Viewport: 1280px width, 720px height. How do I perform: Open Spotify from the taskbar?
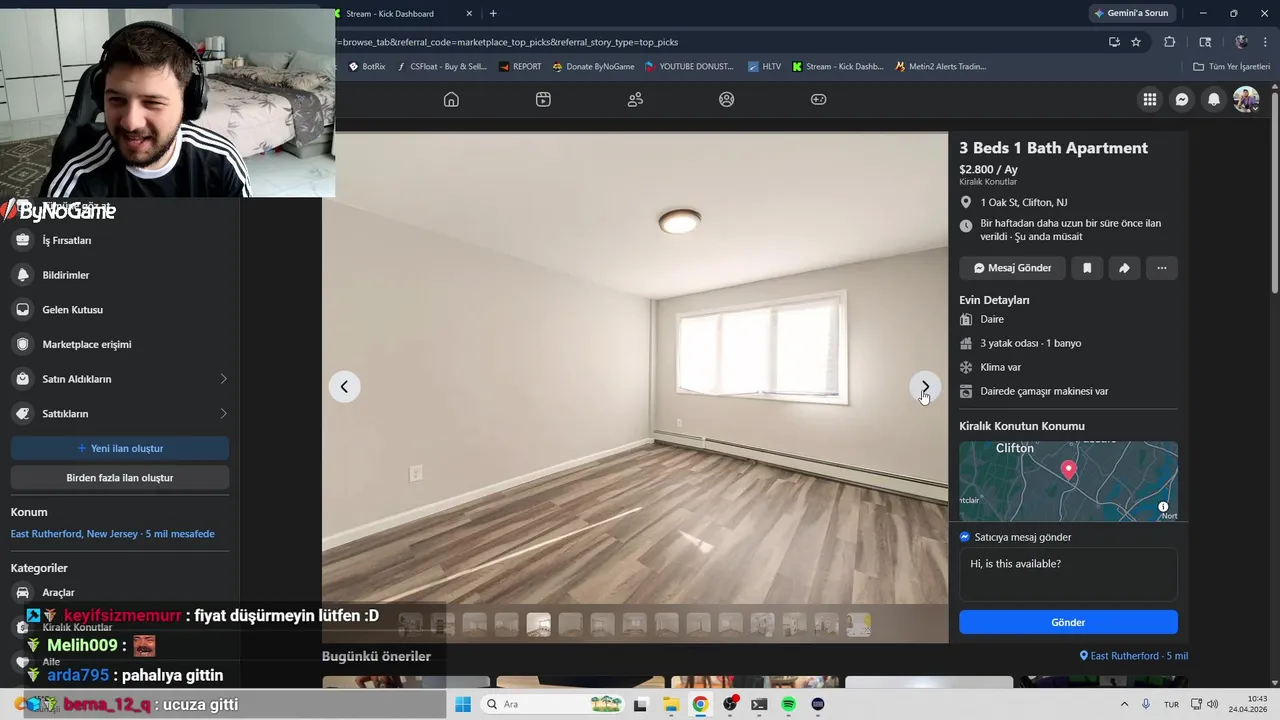788,704
